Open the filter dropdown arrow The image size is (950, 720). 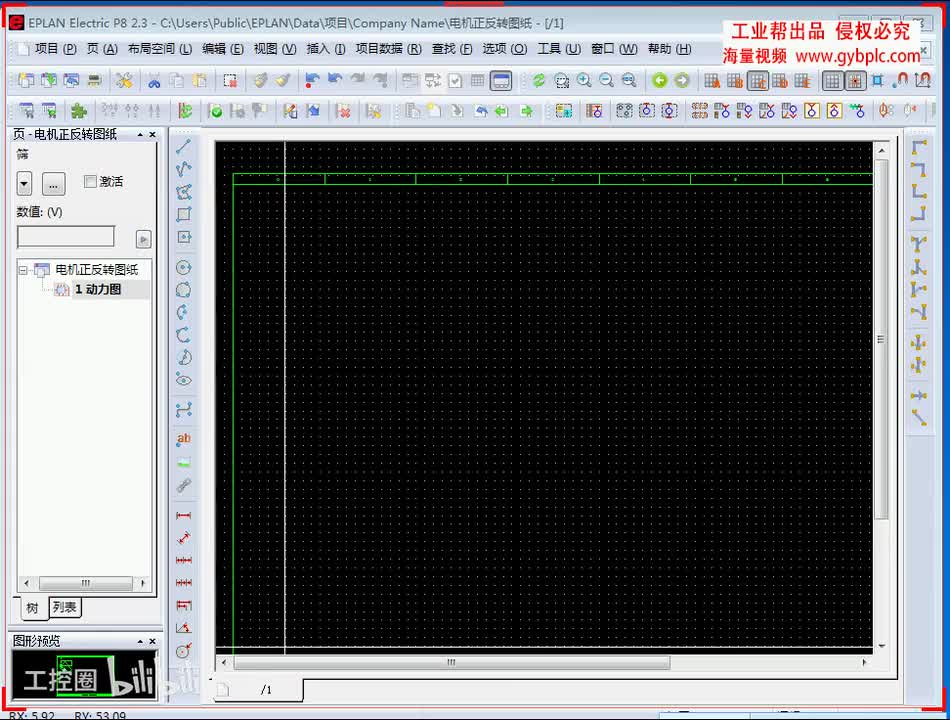(24, 184)
